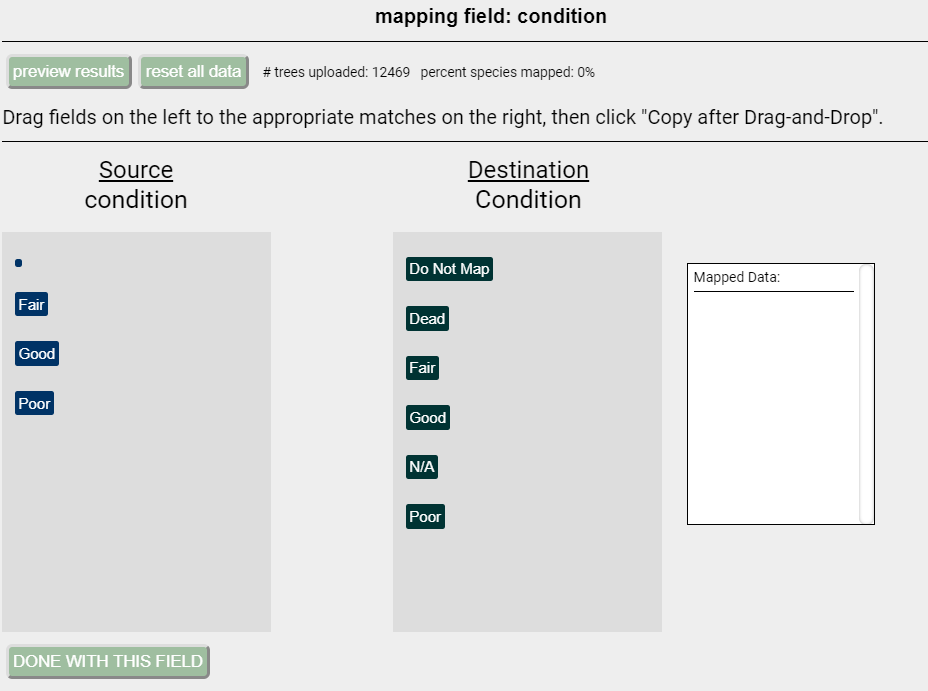Select the "Poor" destination tag
The image size is (928, 691).
[x=425, y=516]
